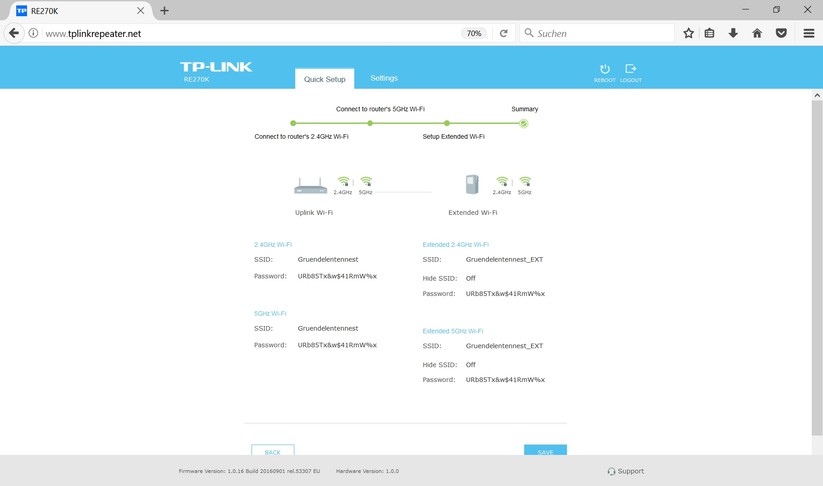
Task: Click the Reboot icon in header
Action: click(604, 70)
